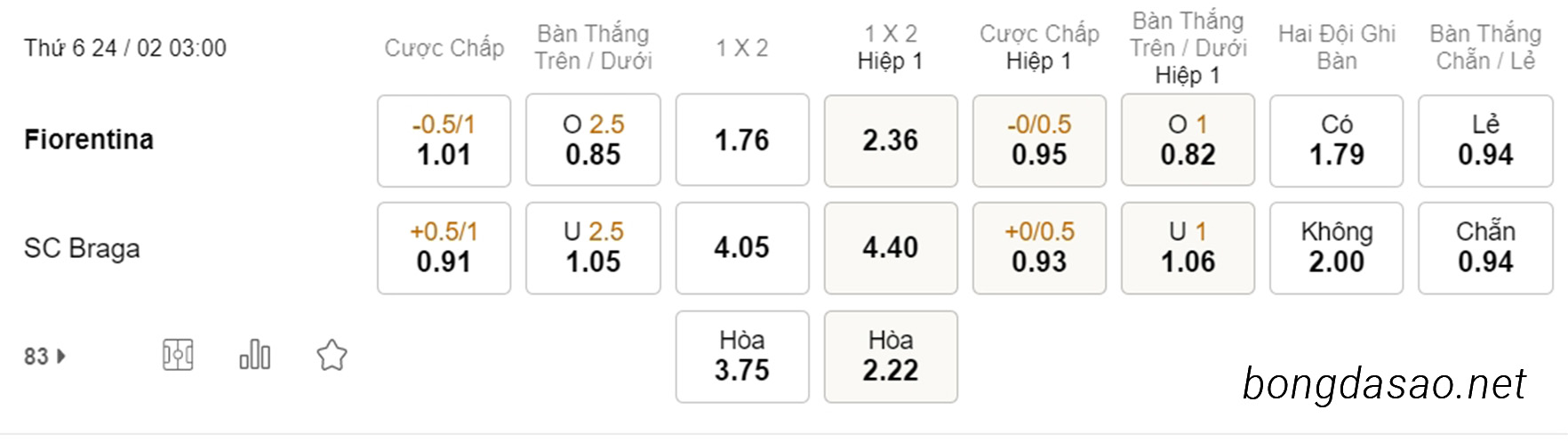Select both teams score Có 1.79

(1336, 141)
